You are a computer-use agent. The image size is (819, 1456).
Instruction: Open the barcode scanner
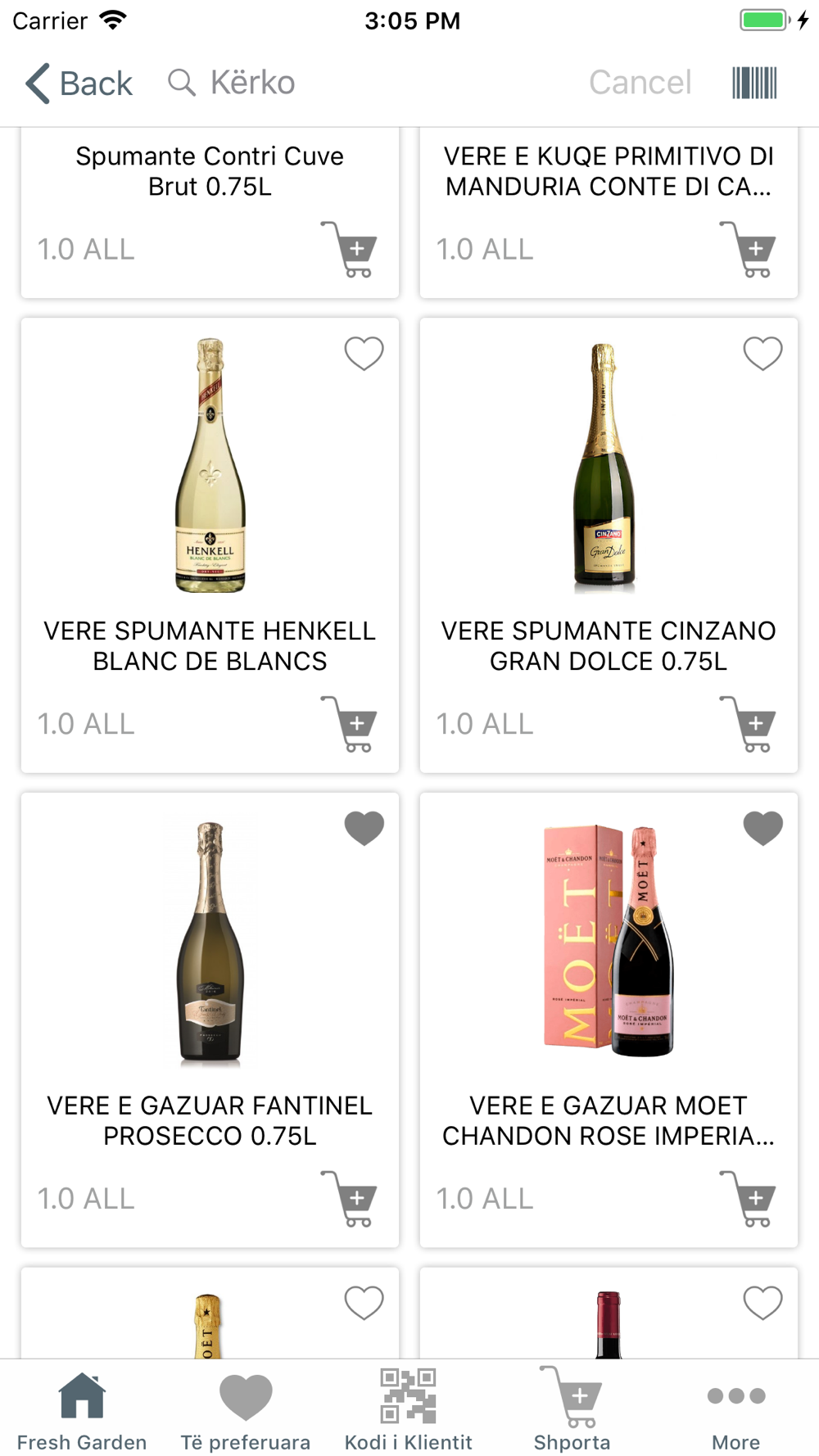[x=753, y=83]
